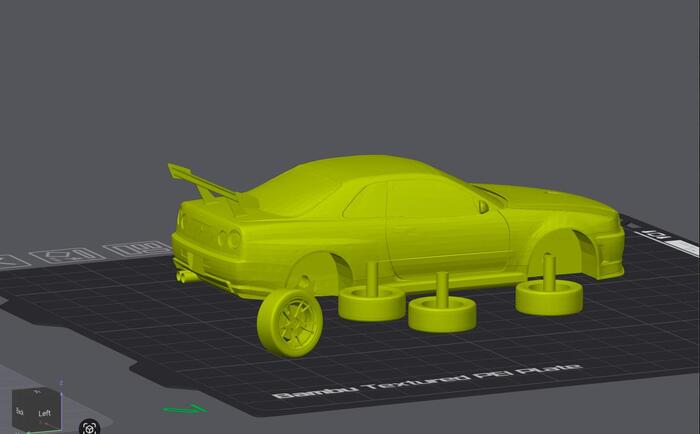Toggle the perspective view icon beside the view cube
Image resolution: width=700 pixels, height=434 pixels.
[90, 427]
